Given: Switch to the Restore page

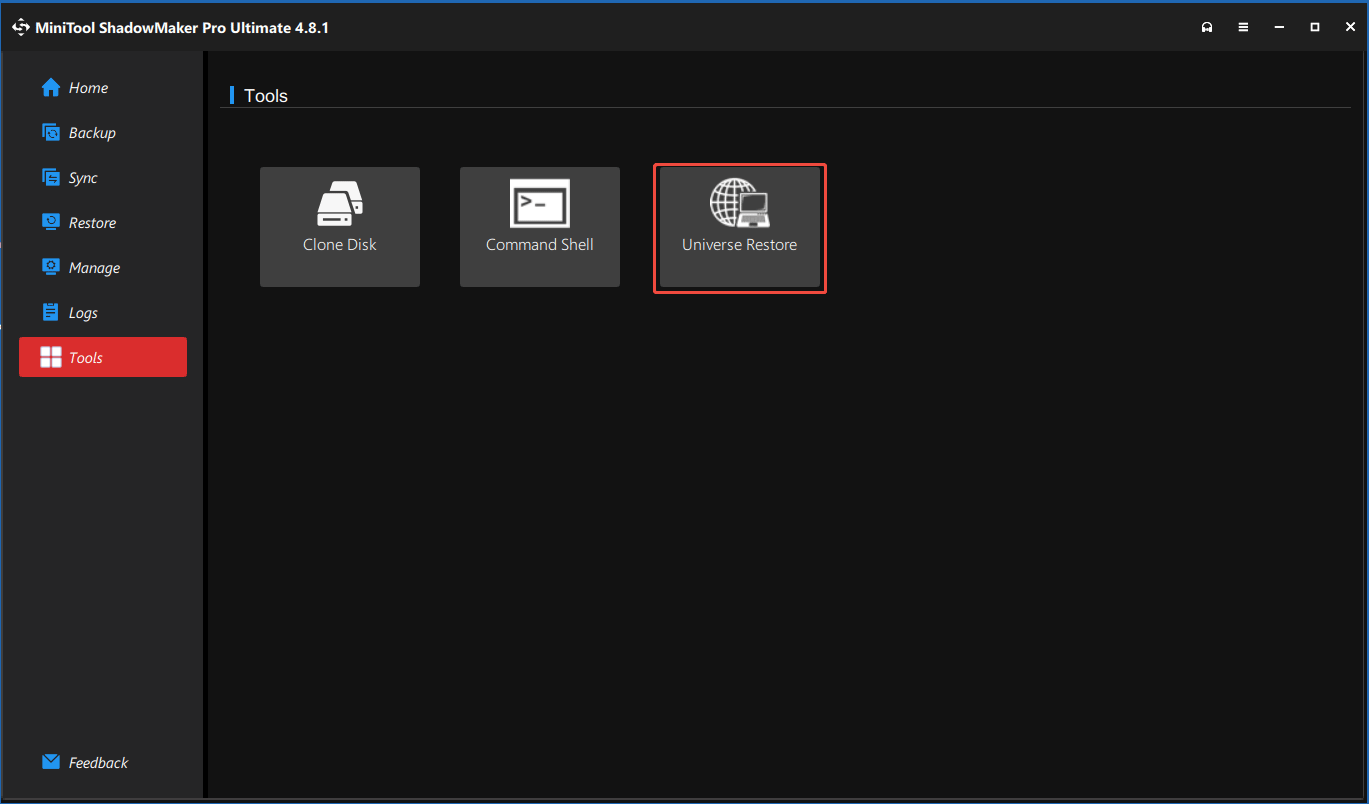Looking at the screenshot, I should click(102, 223).
